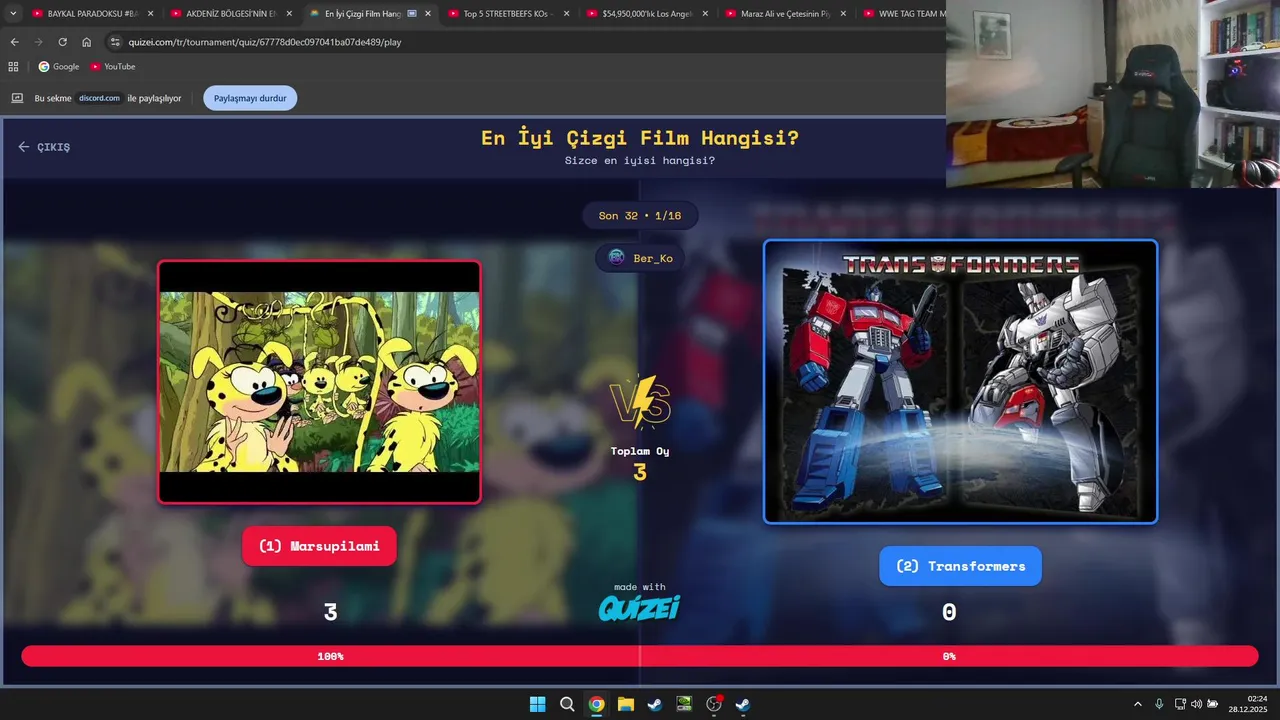The image size is (1280, 720).
Task: Switch to BAYKAL PARADOKSU tab
Action: tap(90, 14)
